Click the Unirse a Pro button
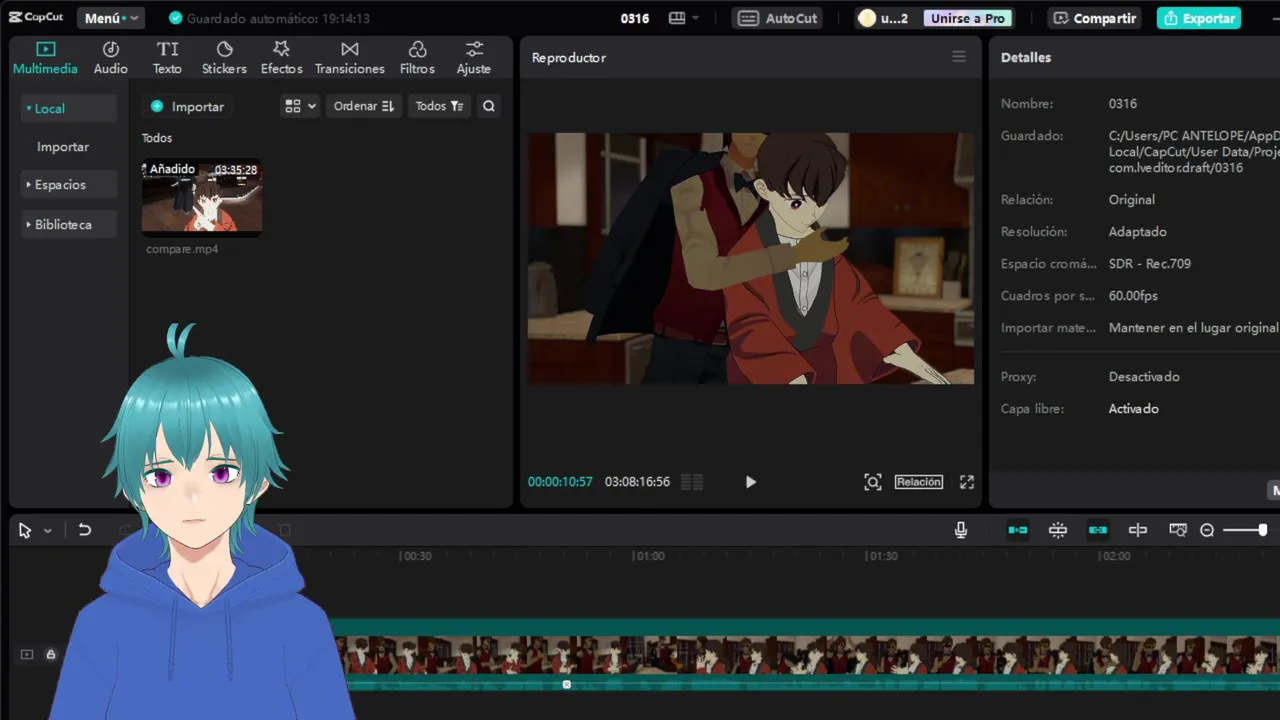 click(x=967, y=18)
